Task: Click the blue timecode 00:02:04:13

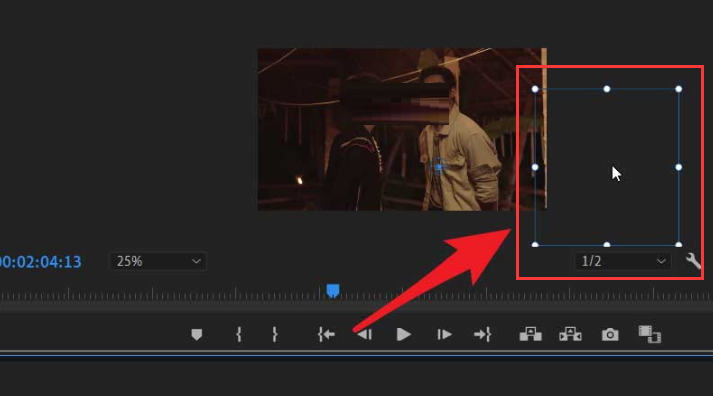Action: click(40, 262)
